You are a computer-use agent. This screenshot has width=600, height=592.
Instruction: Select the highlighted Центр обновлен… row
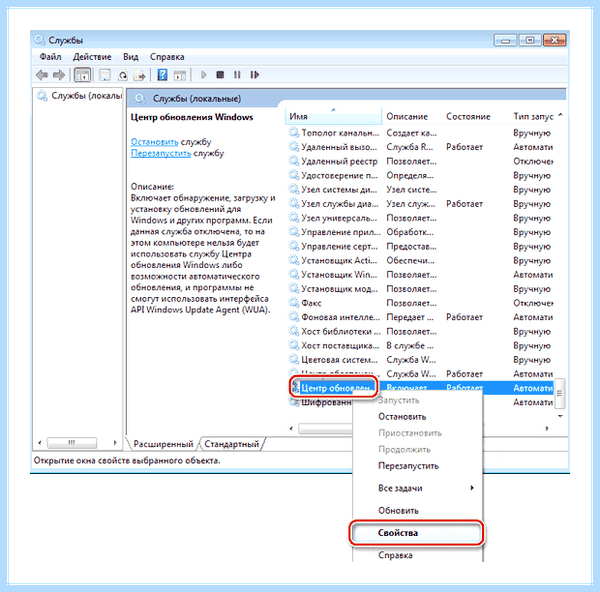pyautogui.click(x=421, y=388)
